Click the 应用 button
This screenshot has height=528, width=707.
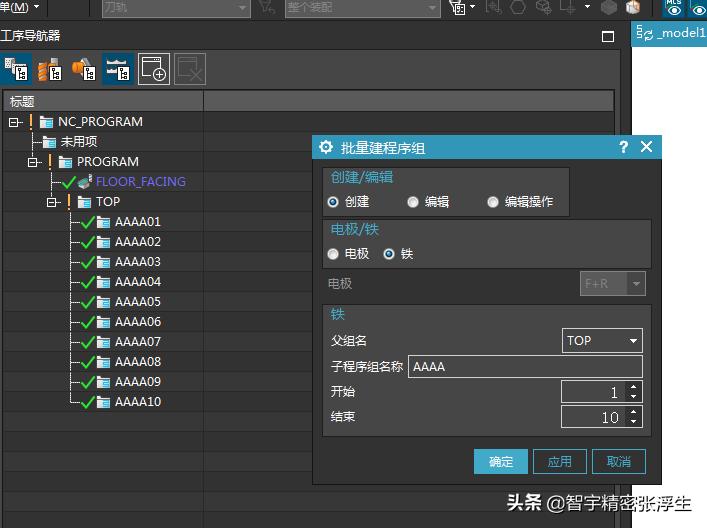coord(560,462)
